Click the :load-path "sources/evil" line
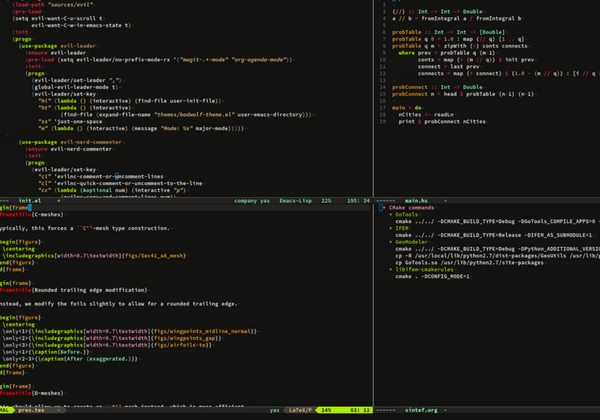 [53, 5]
